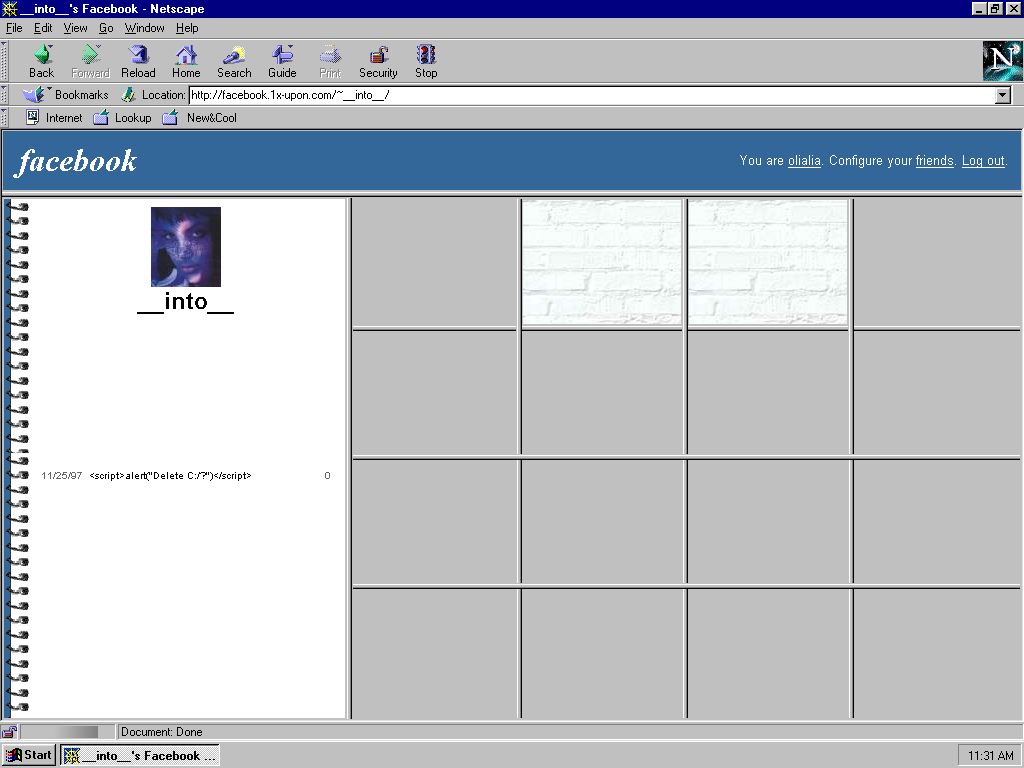The image size is (1024, 768).
Task: Expand the Location URL history dropdown arrow
Action: point(1003,95)
